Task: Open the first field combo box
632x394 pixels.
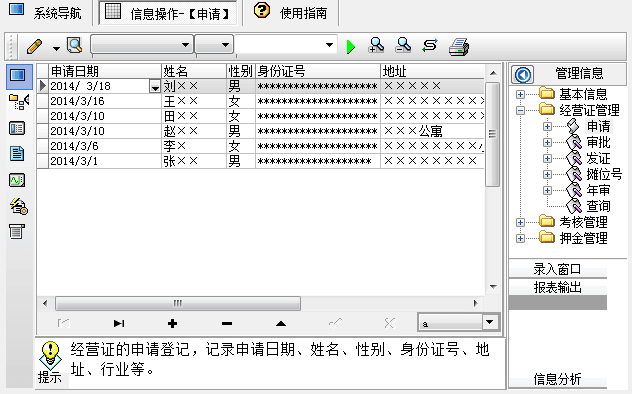Action: tap(141, 44)
